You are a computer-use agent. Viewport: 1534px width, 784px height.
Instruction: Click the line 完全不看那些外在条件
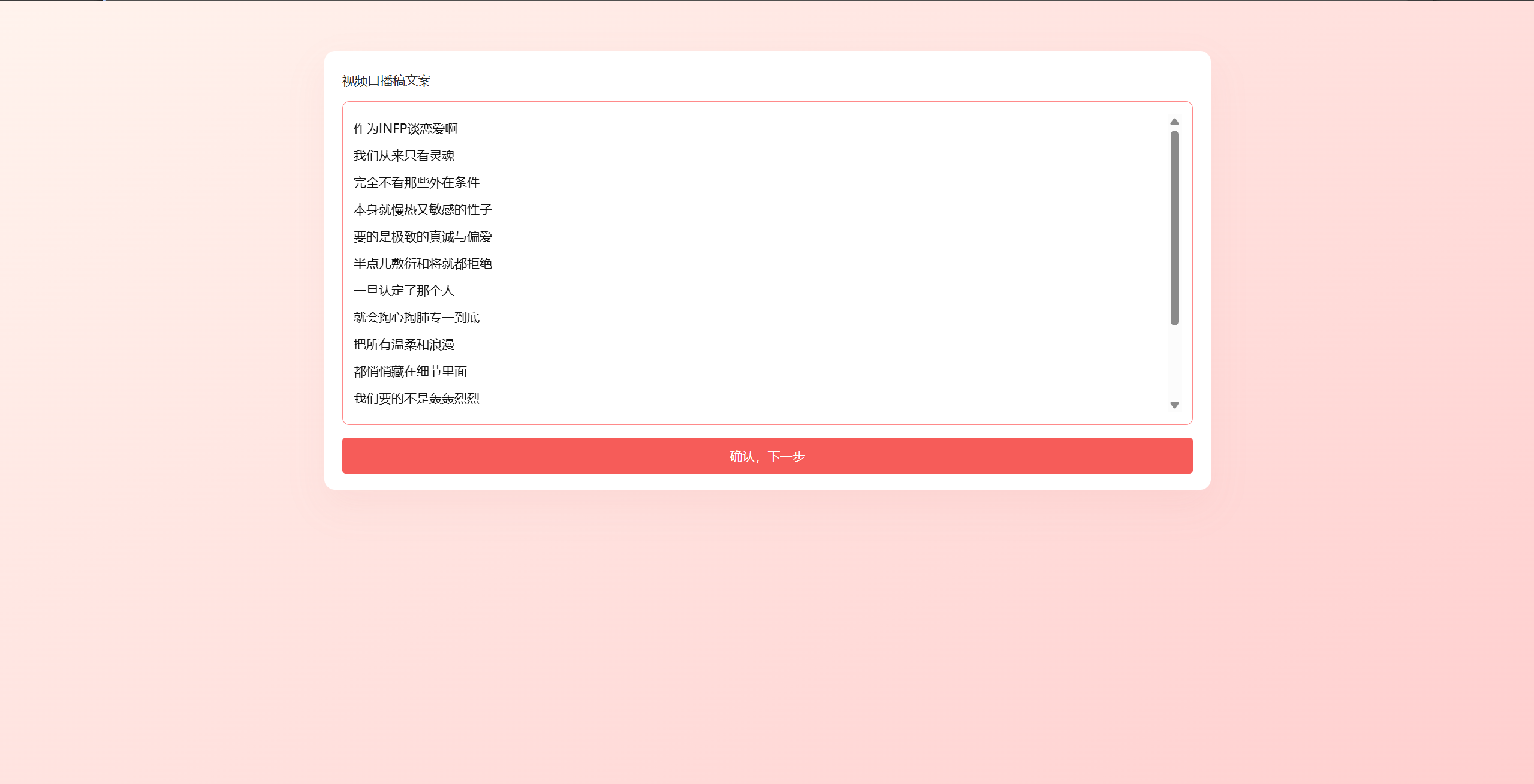[x=417, y=183]
